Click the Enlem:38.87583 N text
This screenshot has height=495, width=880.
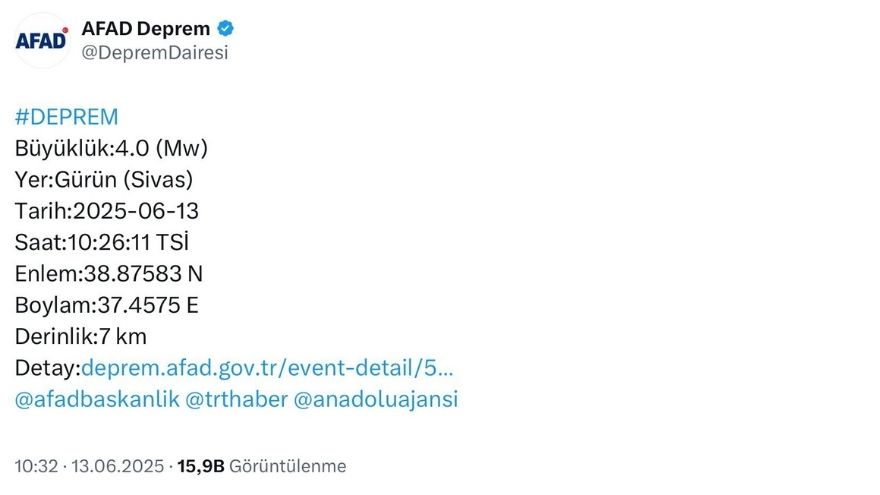tap(108, 274)
